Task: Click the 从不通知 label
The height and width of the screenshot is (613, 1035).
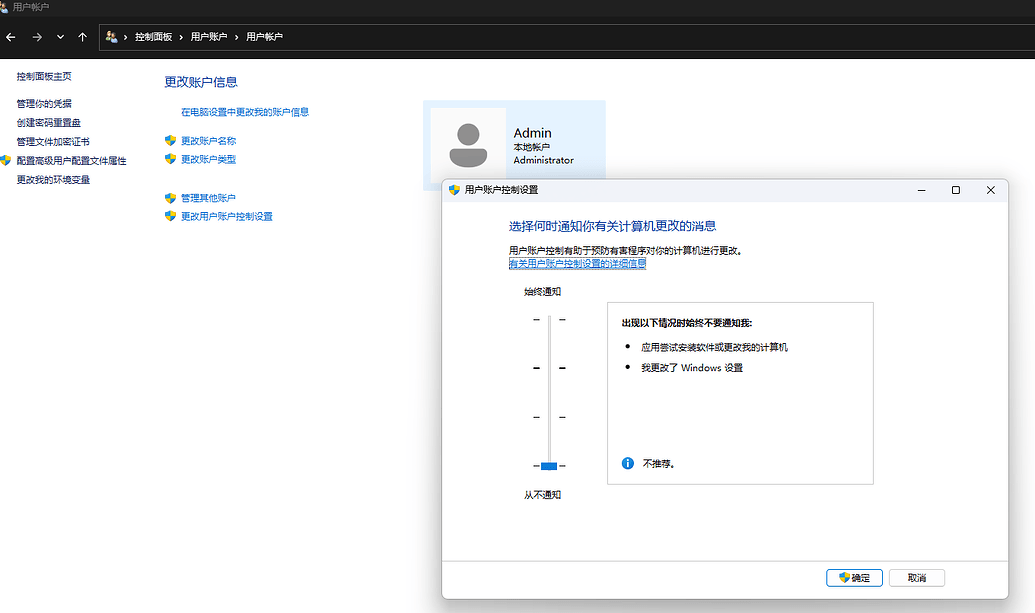Action: click(x=543, y=495)
